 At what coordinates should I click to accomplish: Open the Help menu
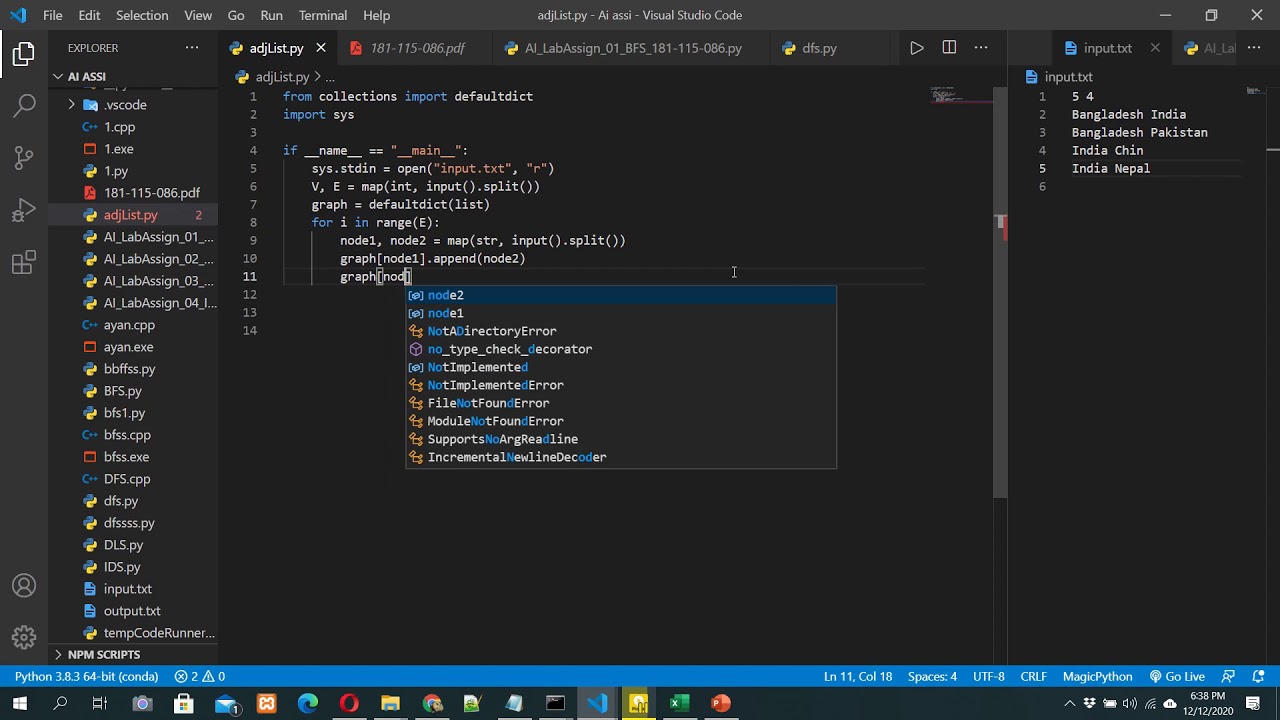coord(377,15)
